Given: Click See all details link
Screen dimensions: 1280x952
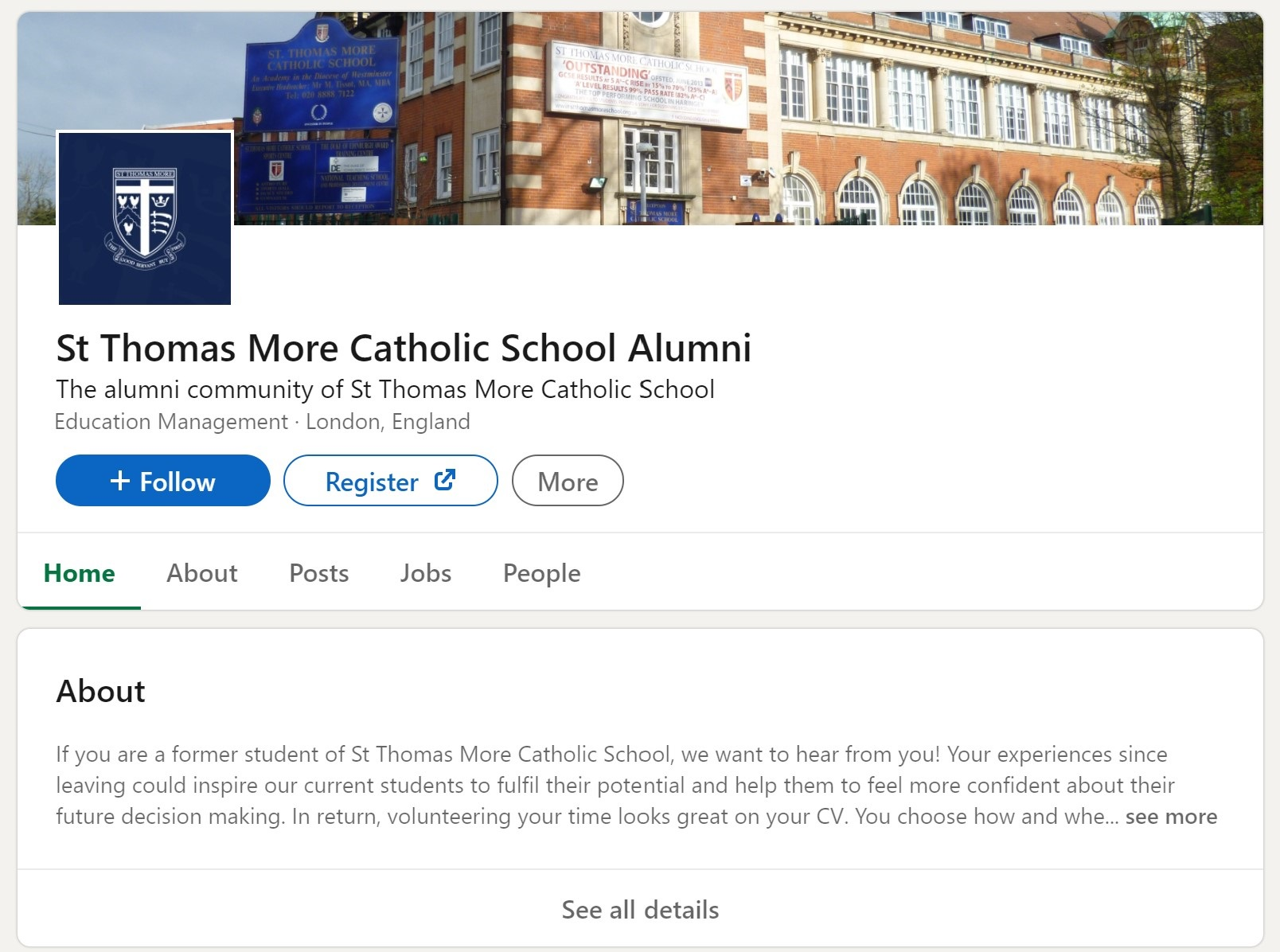Looking at the screenshot, I should (640, 910).
